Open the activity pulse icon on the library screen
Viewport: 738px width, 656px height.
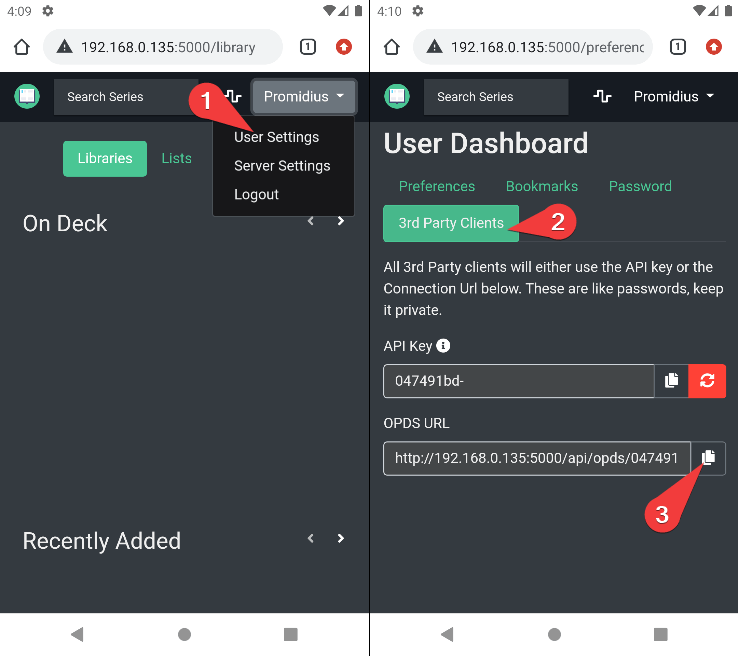point(233,97)
